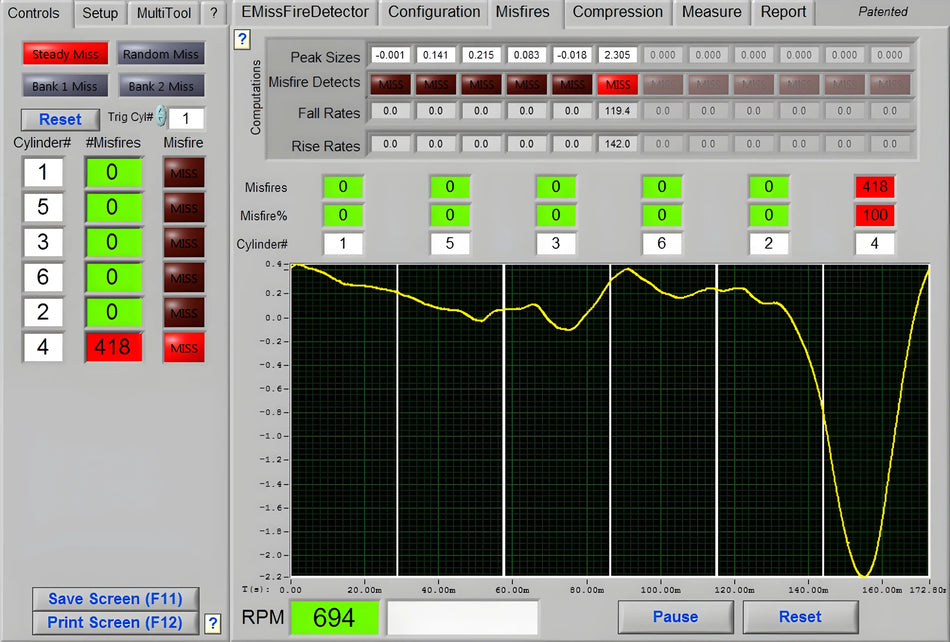Image resolution: width=950 pixels, height=642 pixels.
Task: Enable Random Miss mode
Action: pyautogui.click(x=160, y=52)
